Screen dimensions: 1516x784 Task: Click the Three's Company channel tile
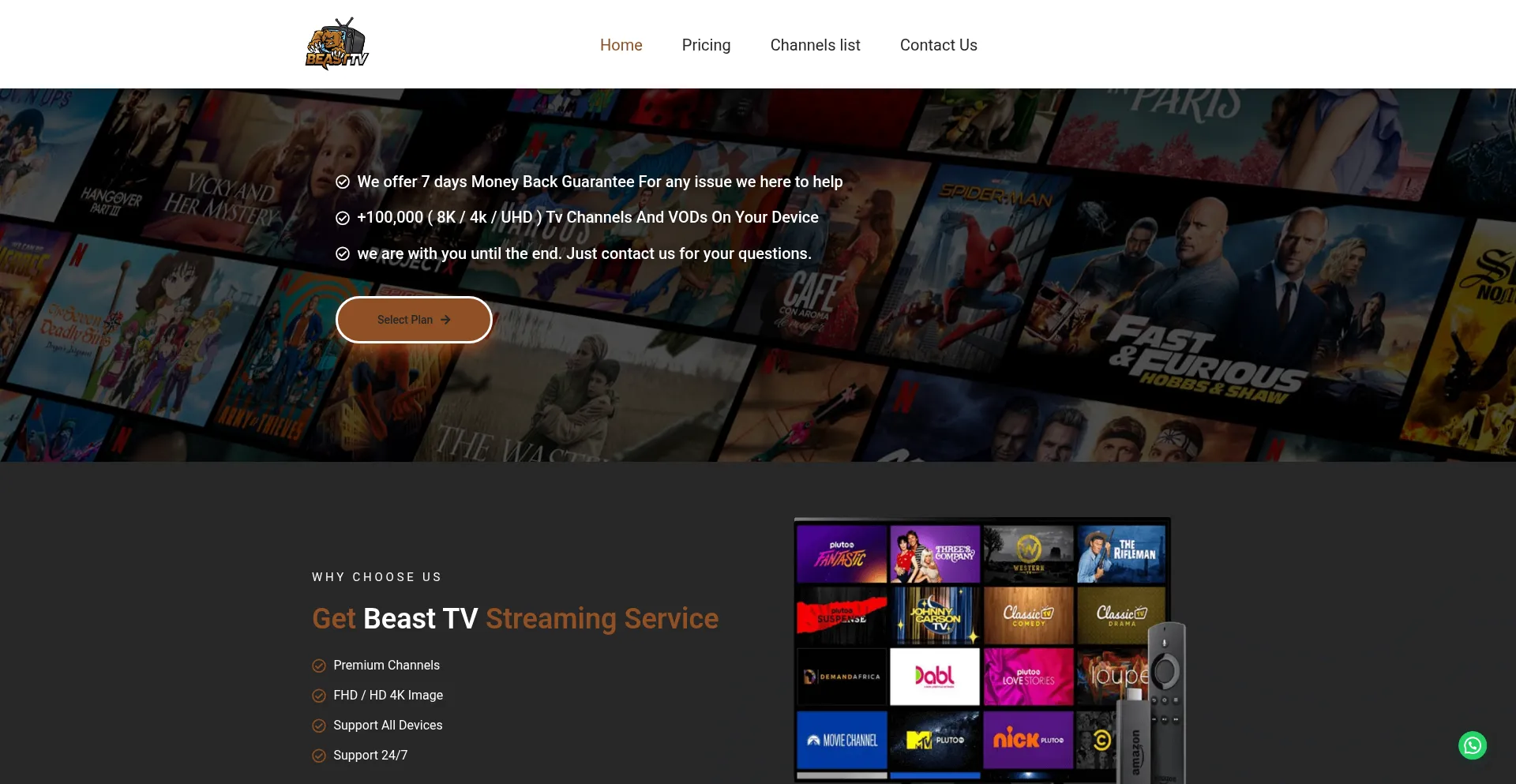935,554
